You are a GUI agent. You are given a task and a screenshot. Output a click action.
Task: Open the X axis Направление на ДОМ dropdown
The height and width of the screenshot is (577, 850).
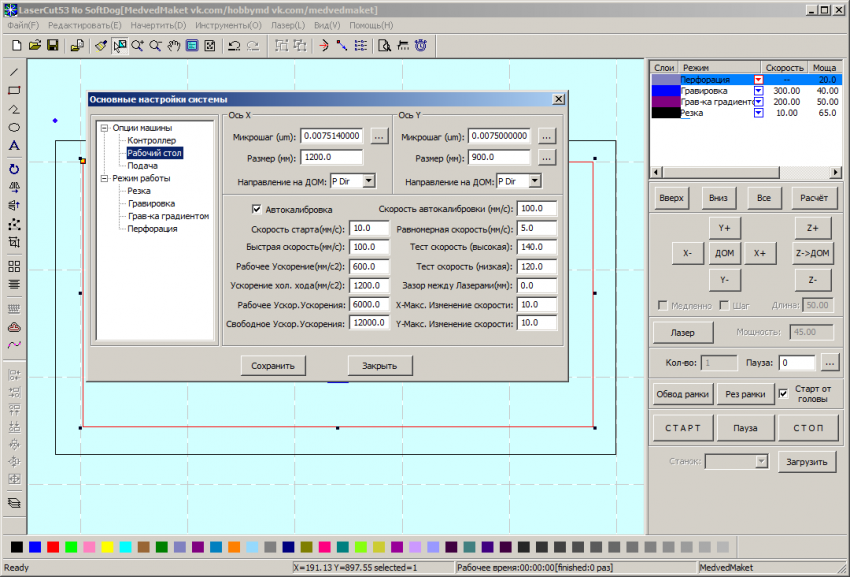coord(368,181)
